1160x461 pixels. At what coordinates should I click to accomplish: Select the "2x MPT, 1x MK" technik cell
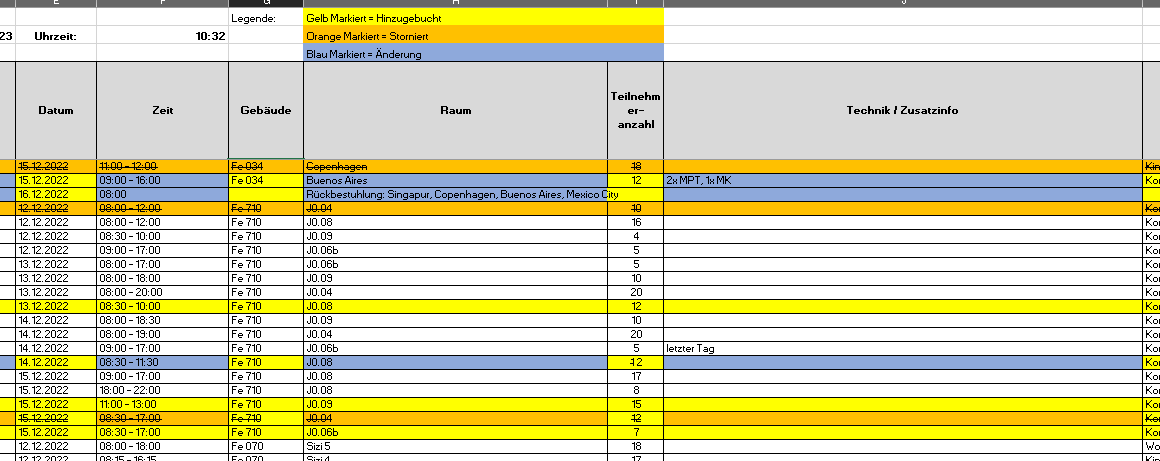coord(902,180)
